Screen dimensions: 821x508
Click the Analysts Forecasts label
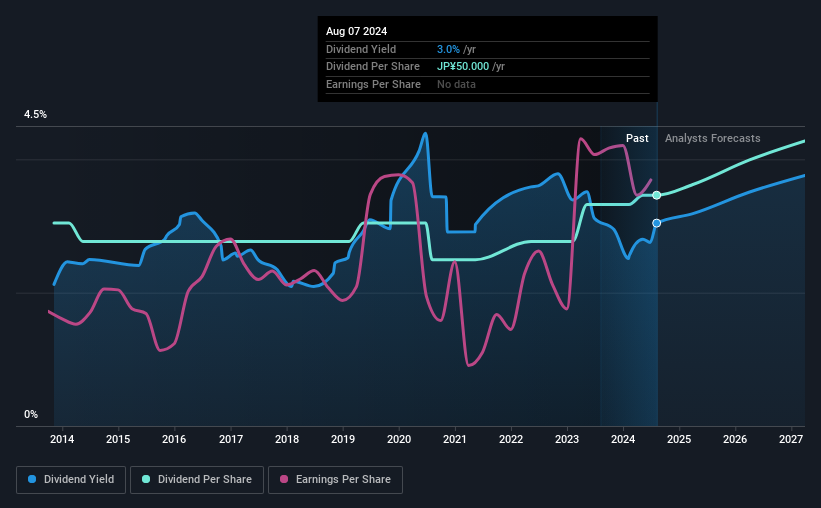pyautogui.click(x=713, y=138)
